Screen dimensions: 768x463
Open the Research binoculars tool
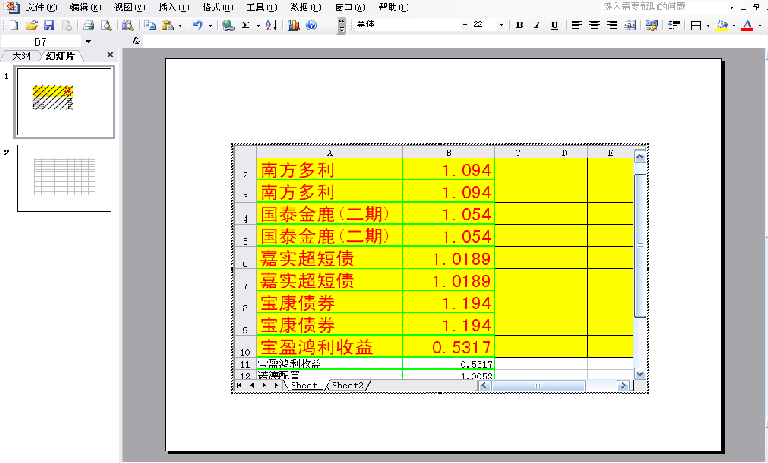tap(127, 25)
